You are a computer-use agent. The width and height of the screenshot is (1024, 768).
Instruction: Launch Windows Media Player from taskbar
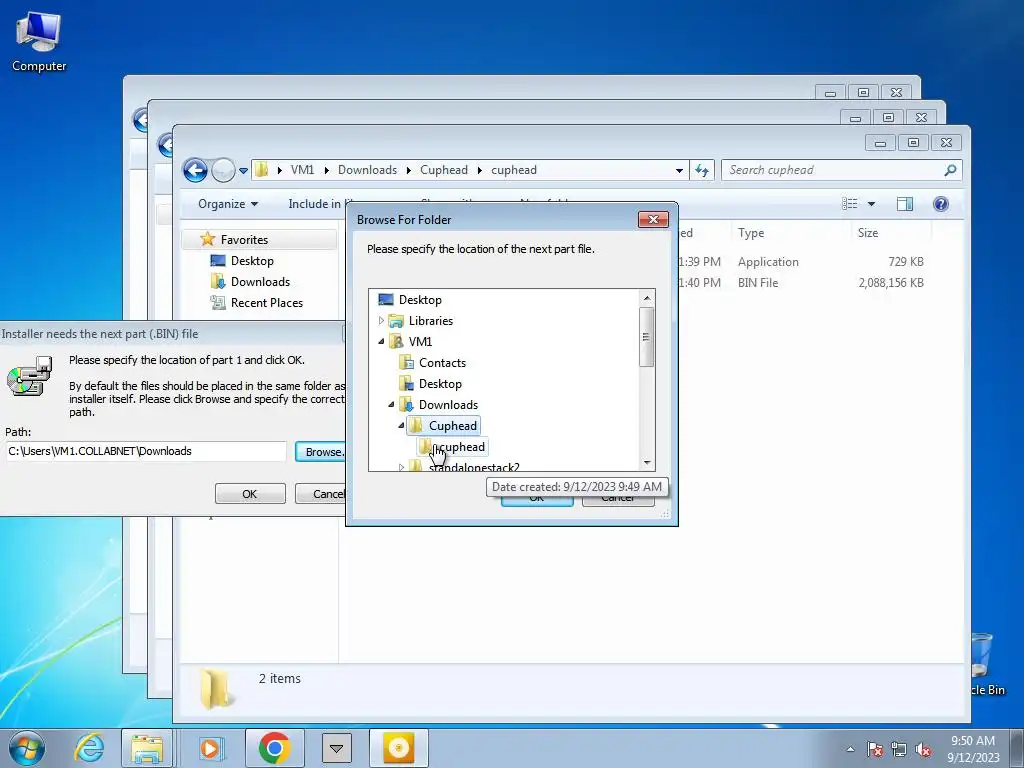pyautogui.click(x=211, y=748)
